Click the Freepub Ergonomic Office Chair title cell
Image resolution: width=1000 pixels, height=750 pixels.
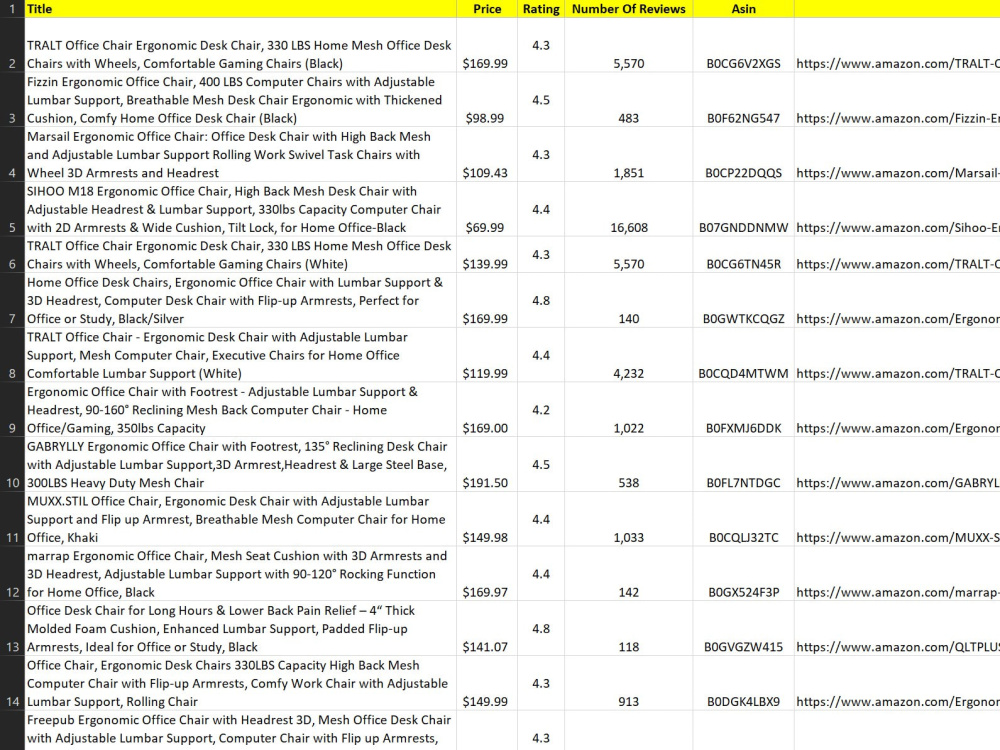tap(240, 730)
